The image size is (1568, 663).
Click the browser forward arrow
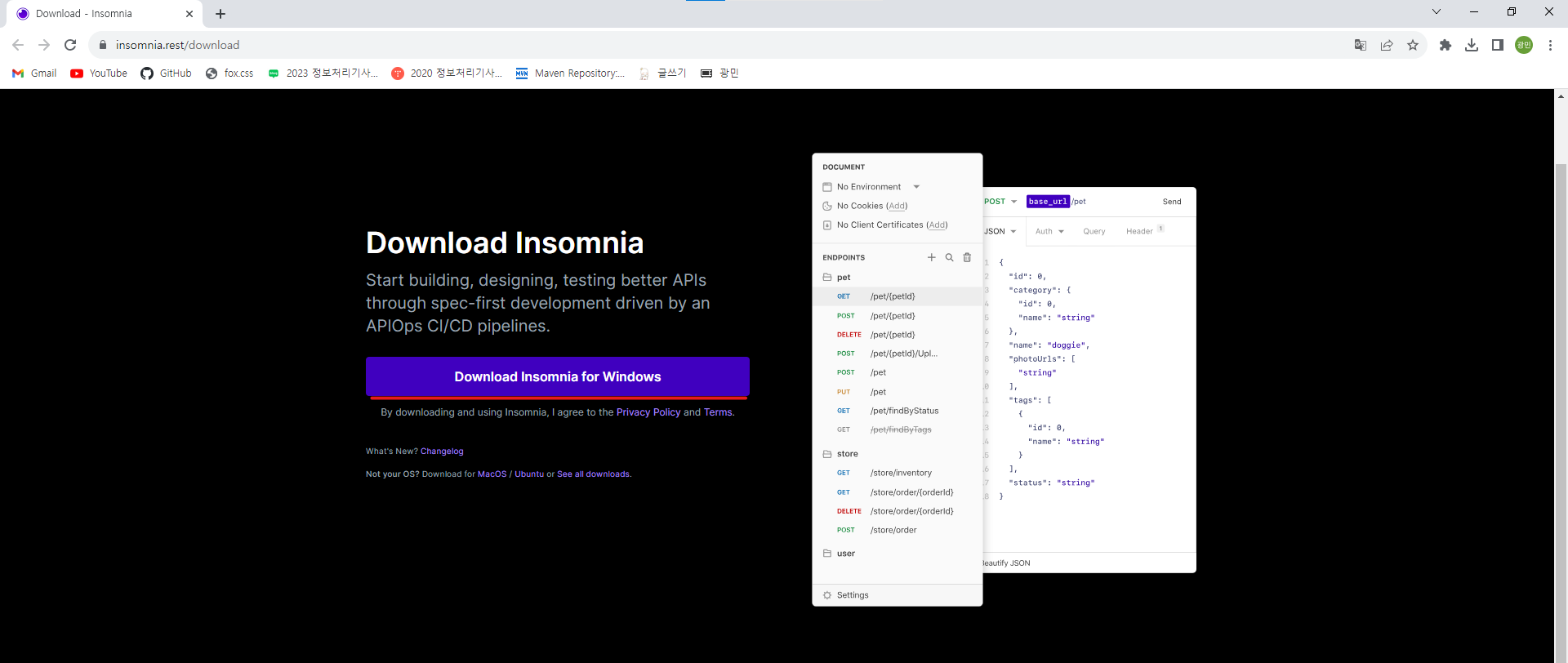pos(44,45)
